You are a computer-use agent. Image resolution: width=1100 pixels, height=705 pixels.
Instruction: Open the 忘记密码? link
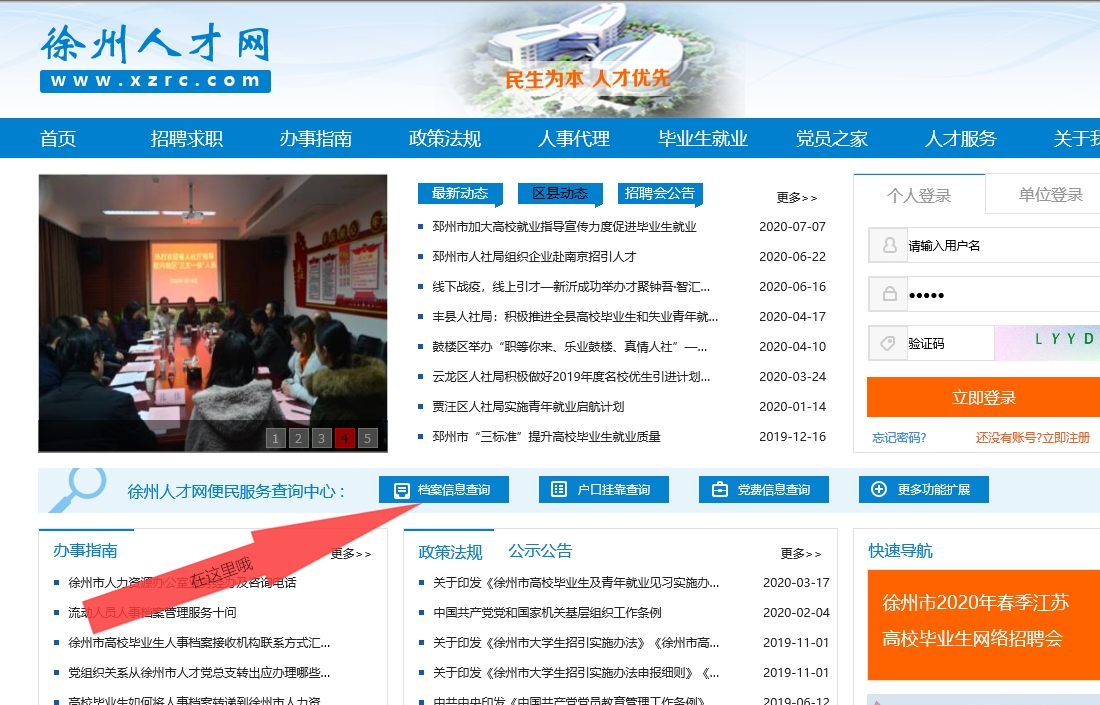pyautogui.click(x=899, y=437)
